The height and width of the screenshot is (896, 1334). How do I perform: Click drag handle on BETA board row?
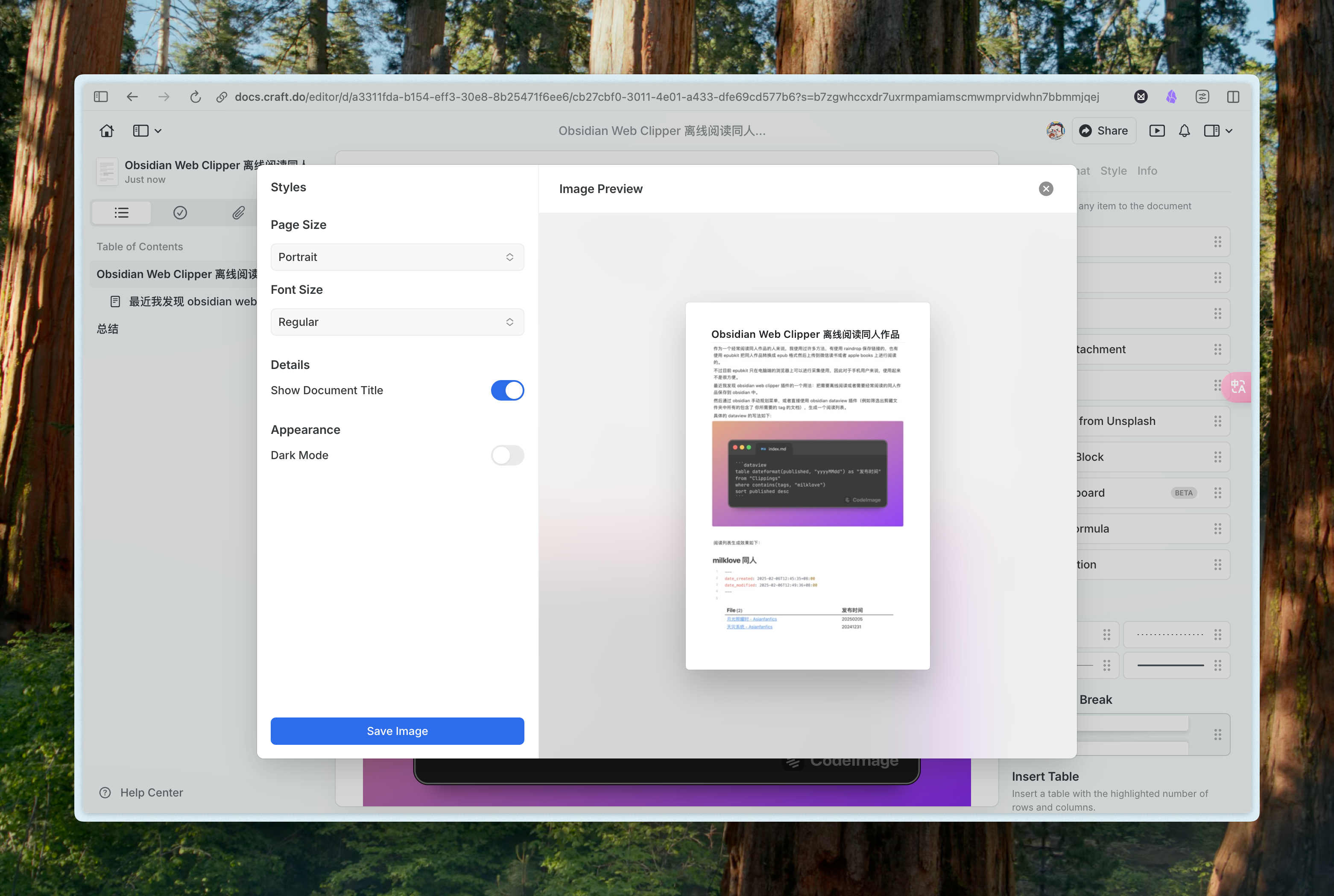click(1217, 492)
